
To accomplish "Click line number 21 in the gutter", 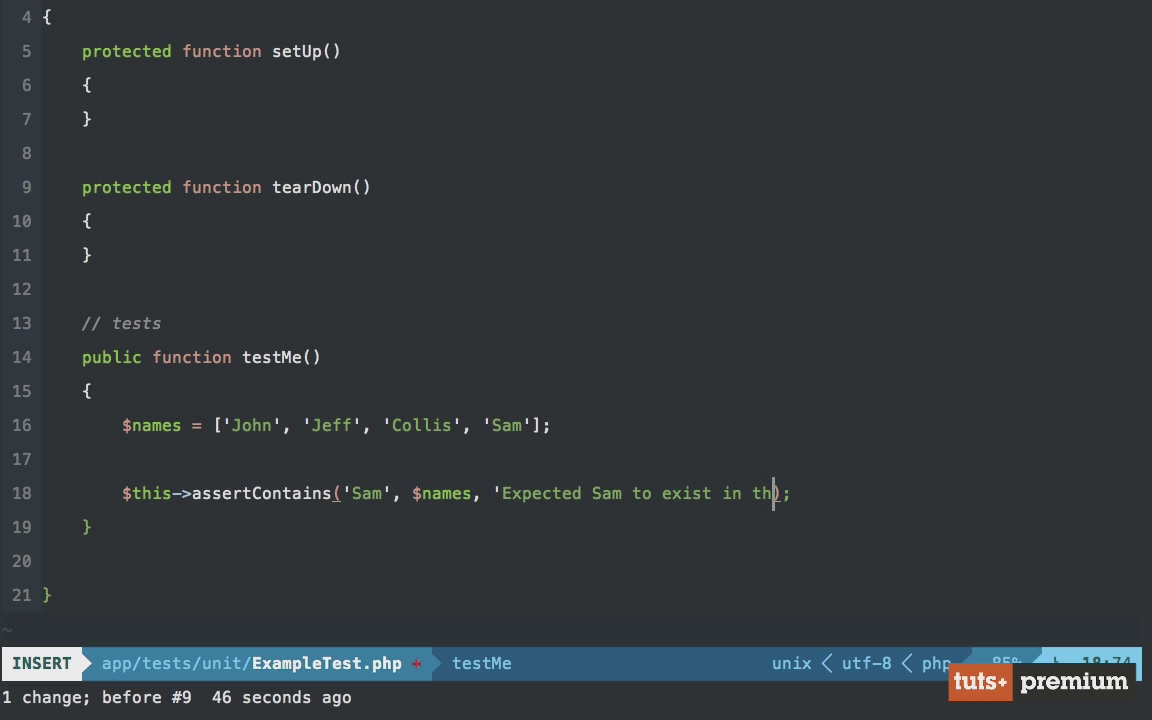I will [x=21, y=595].
